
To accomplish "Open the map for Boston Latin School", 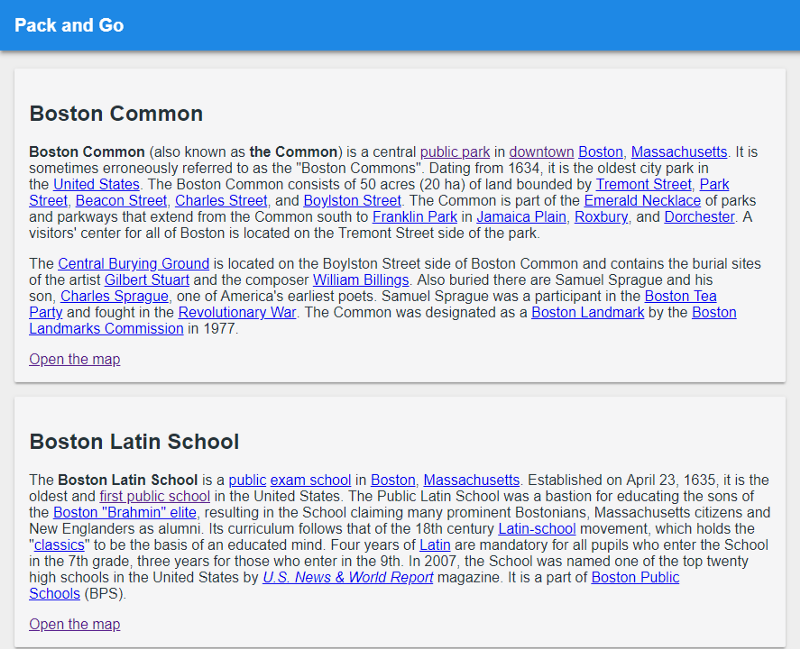I will (x=74, y=624).
